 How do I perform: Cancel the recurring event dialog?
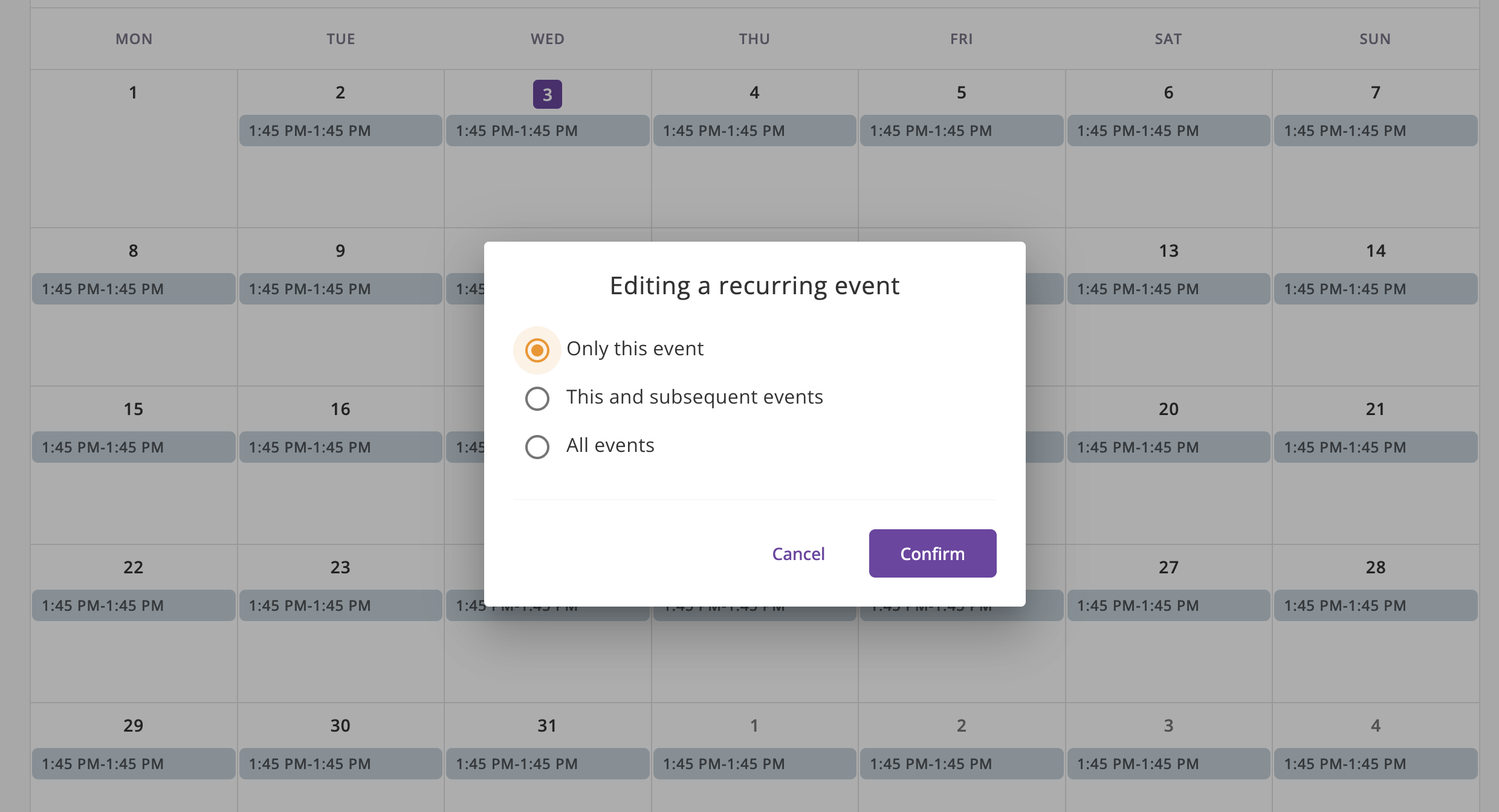798,553
